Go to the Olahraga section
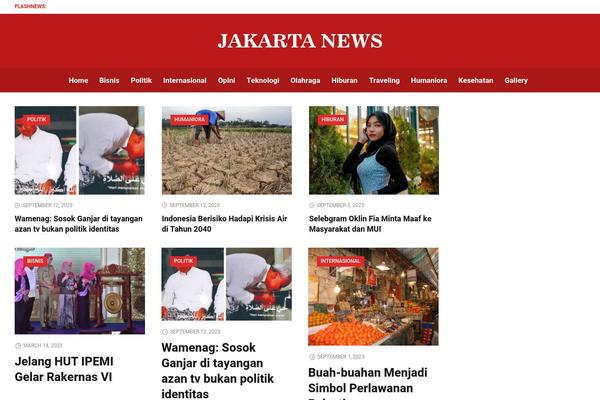 305,80
